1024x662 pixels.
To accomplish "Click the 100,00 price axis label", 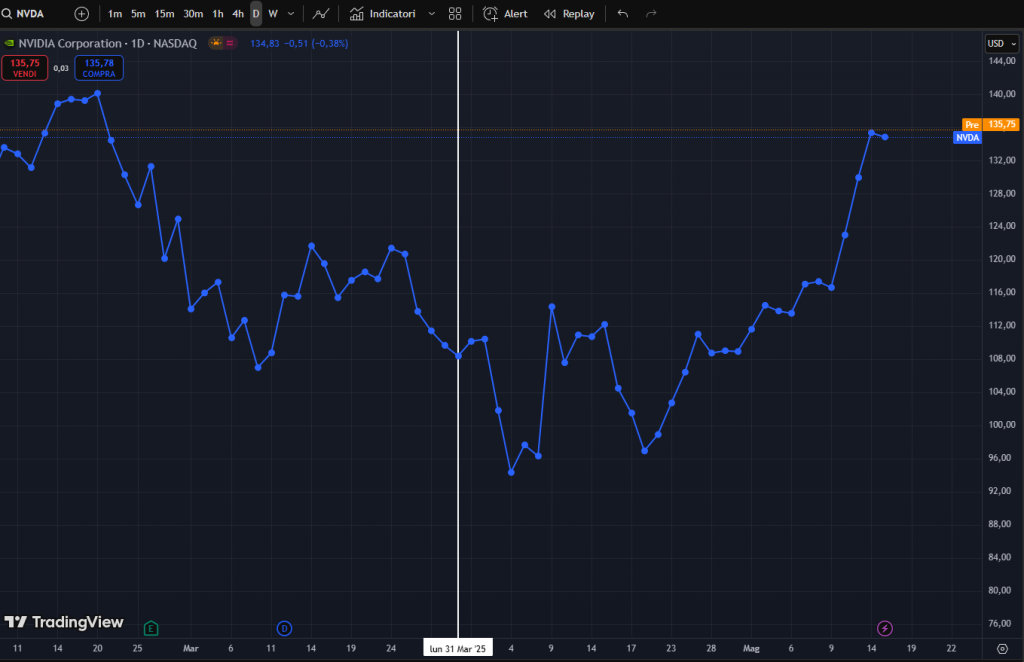I will coord(1001,424).
